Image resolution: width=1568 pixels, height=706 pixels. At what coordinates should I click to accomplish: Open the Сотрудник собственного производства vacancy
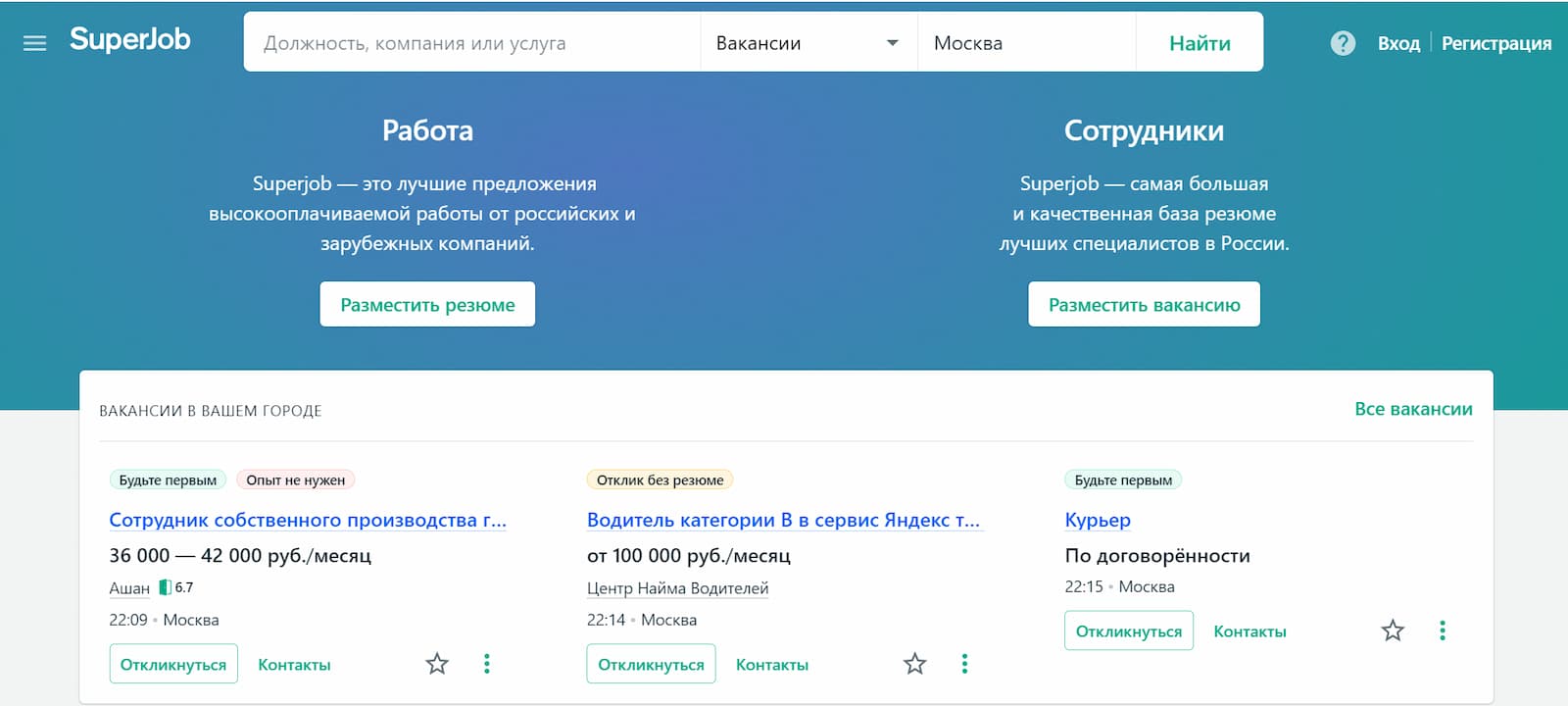[x=308, y=520]
